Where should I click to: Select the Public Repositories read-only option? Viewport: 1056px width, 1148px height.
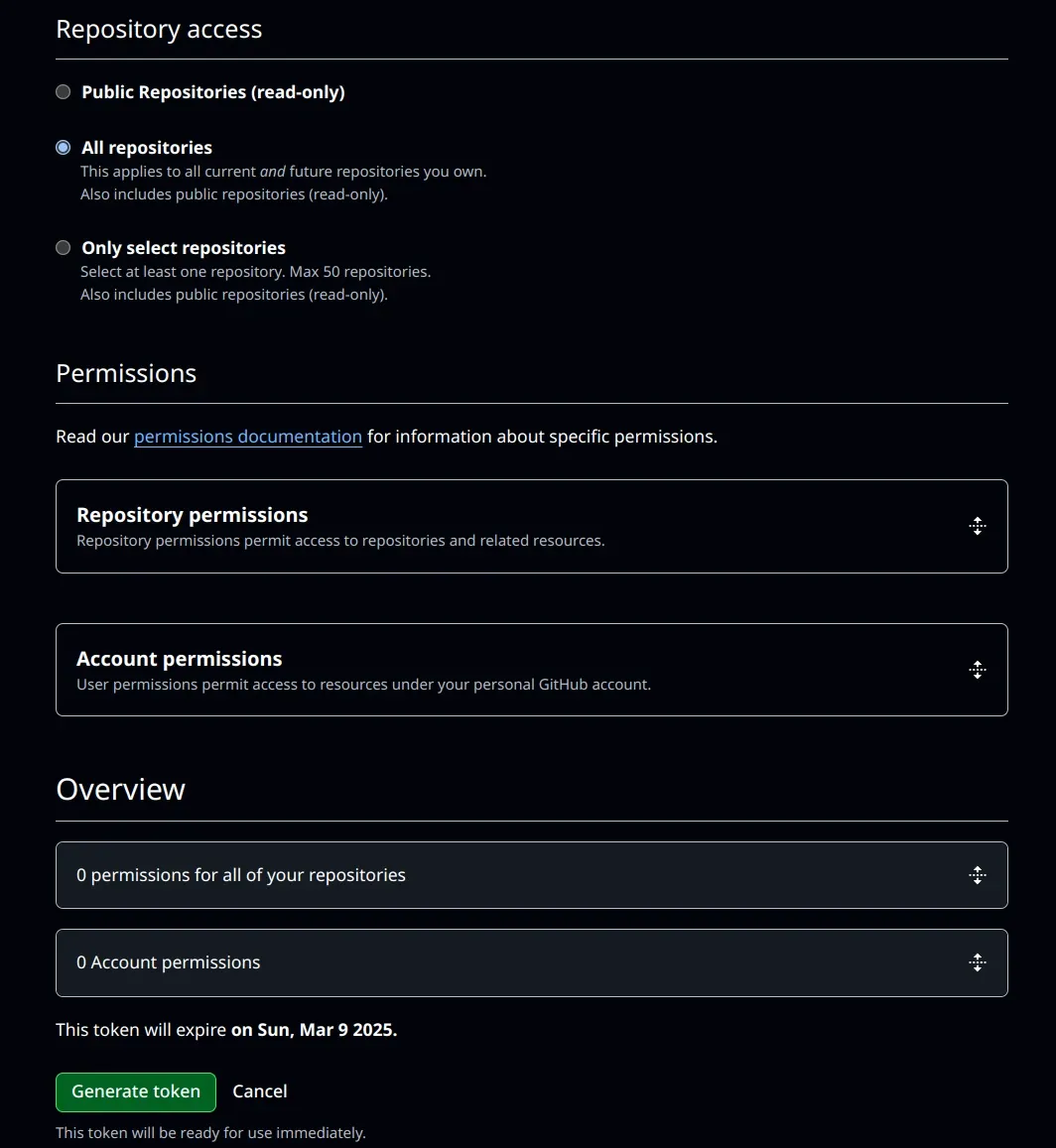63,91
